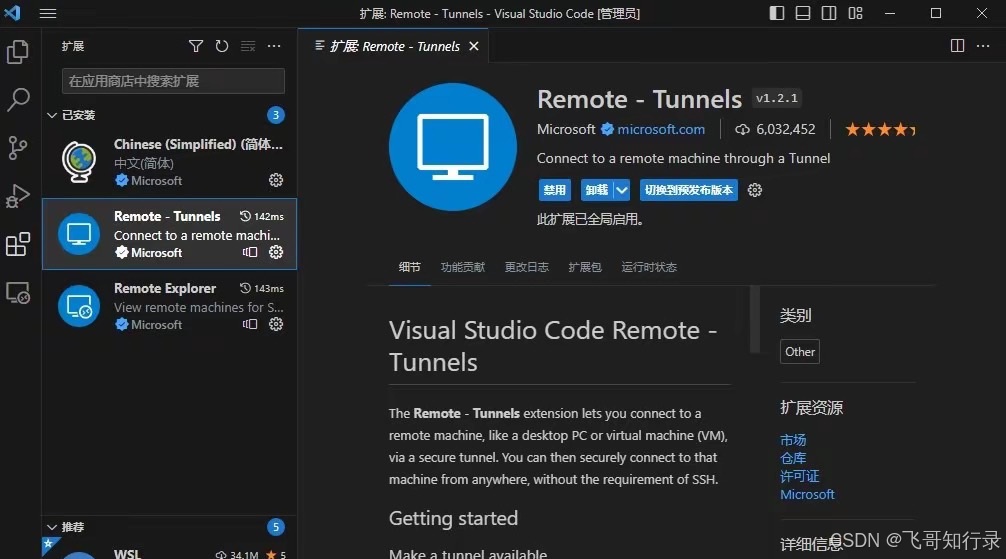Open the Microsoft resource link
1006x559 pixels.
[x=807, y=494]
